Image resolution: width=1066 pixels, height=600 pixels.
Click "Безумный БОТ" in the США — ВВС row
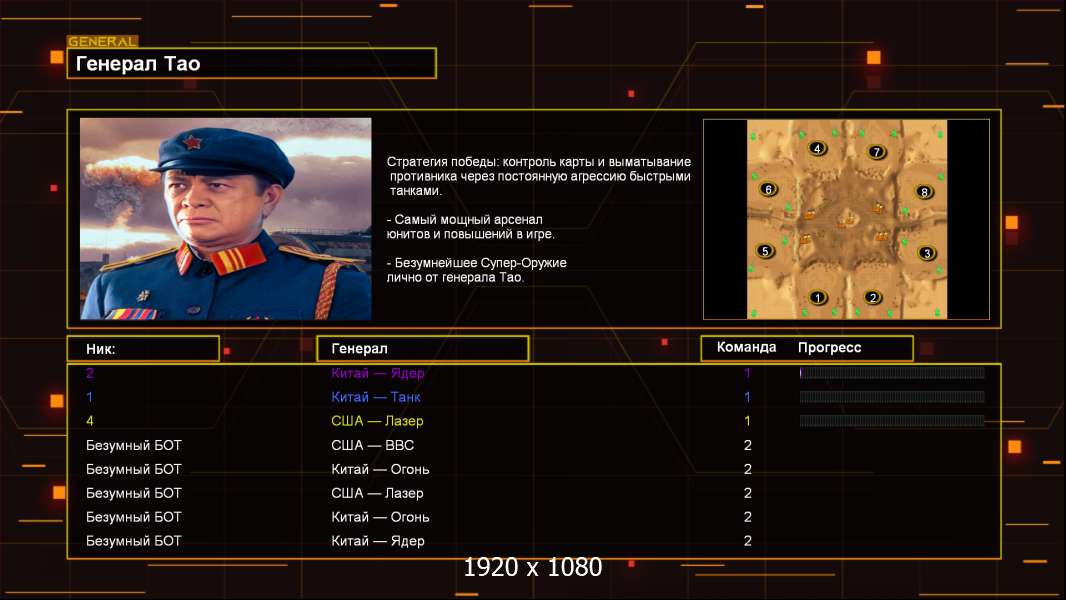tap(134, 445)
